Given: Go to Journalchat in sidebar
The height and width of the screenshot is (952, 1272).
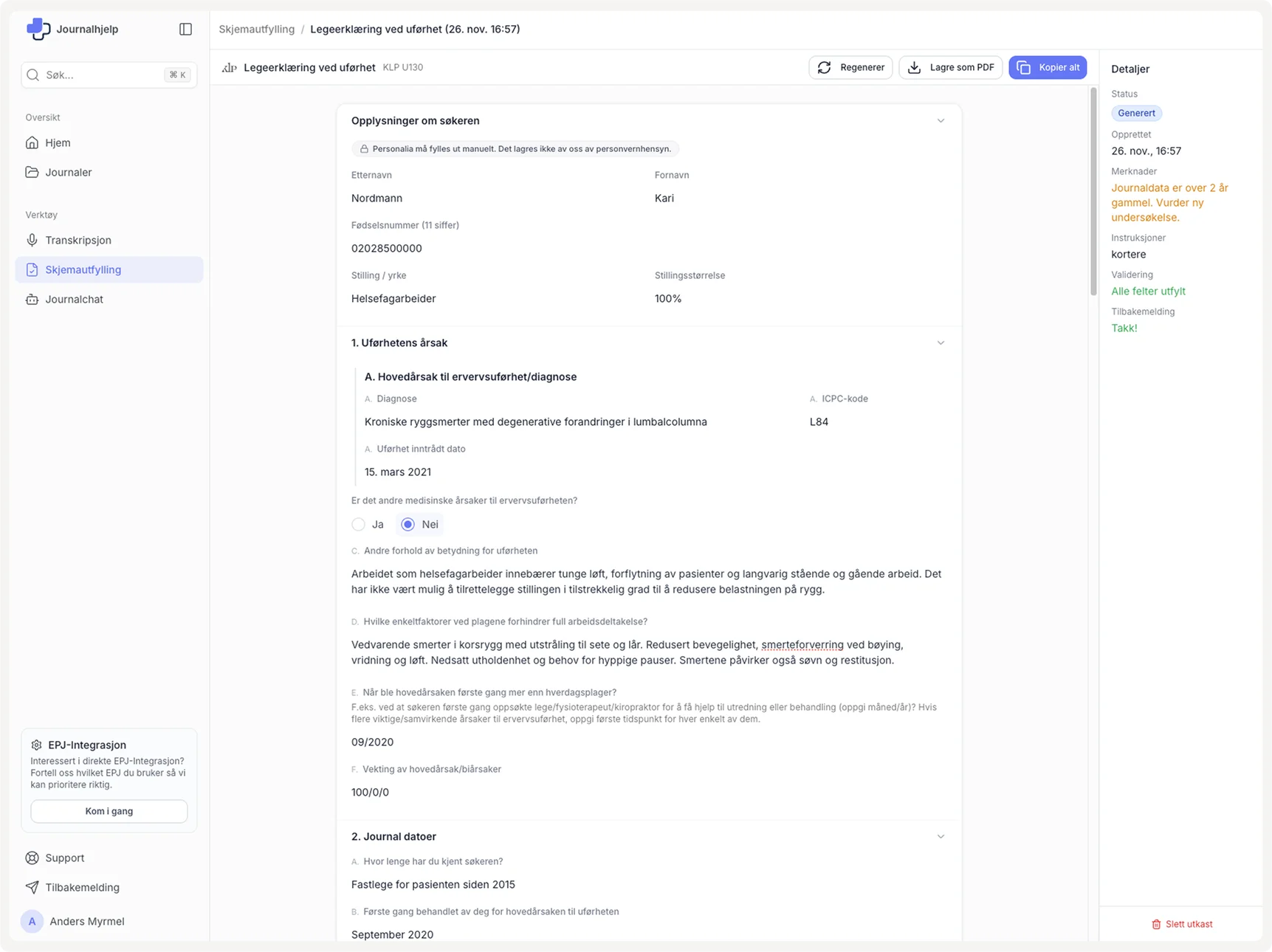Looking at the screenshot, I should coord(74,299).
